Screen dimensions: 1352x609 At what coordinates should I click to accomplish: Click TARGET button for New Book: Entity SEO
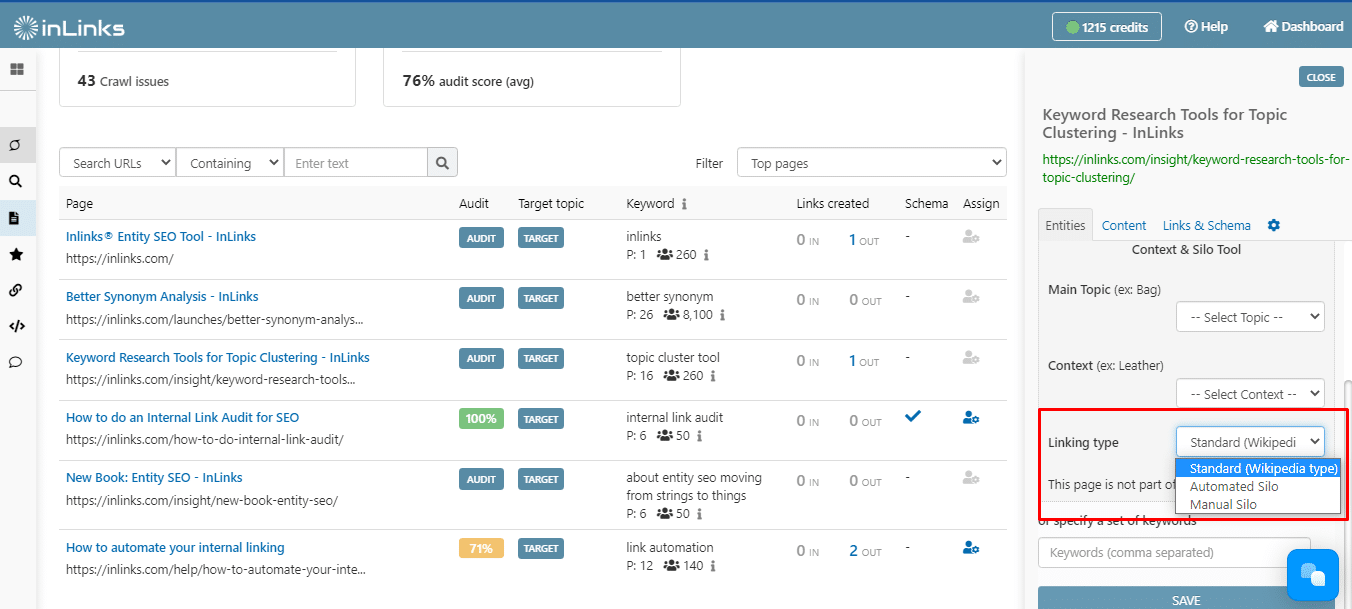click(541, 479)
